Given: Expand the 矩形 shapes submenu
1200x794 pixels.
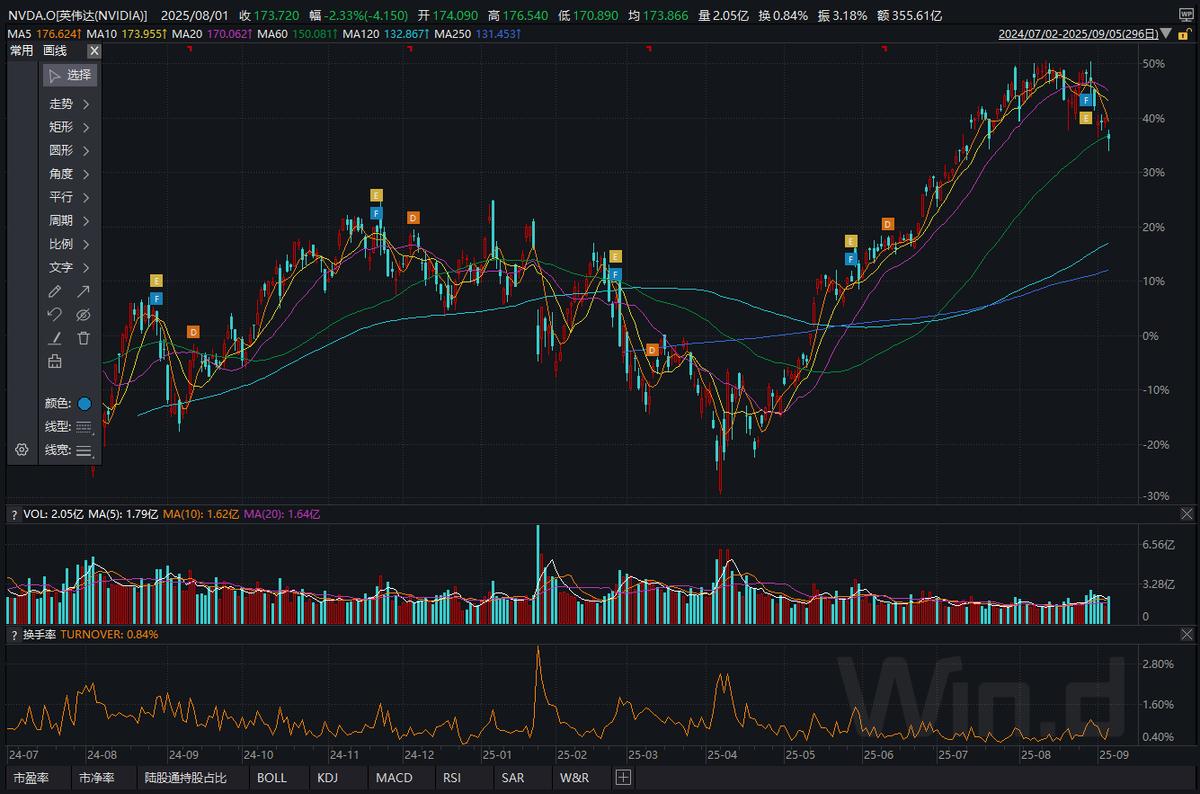Looking at the screenshot, I should pos(70,127).
